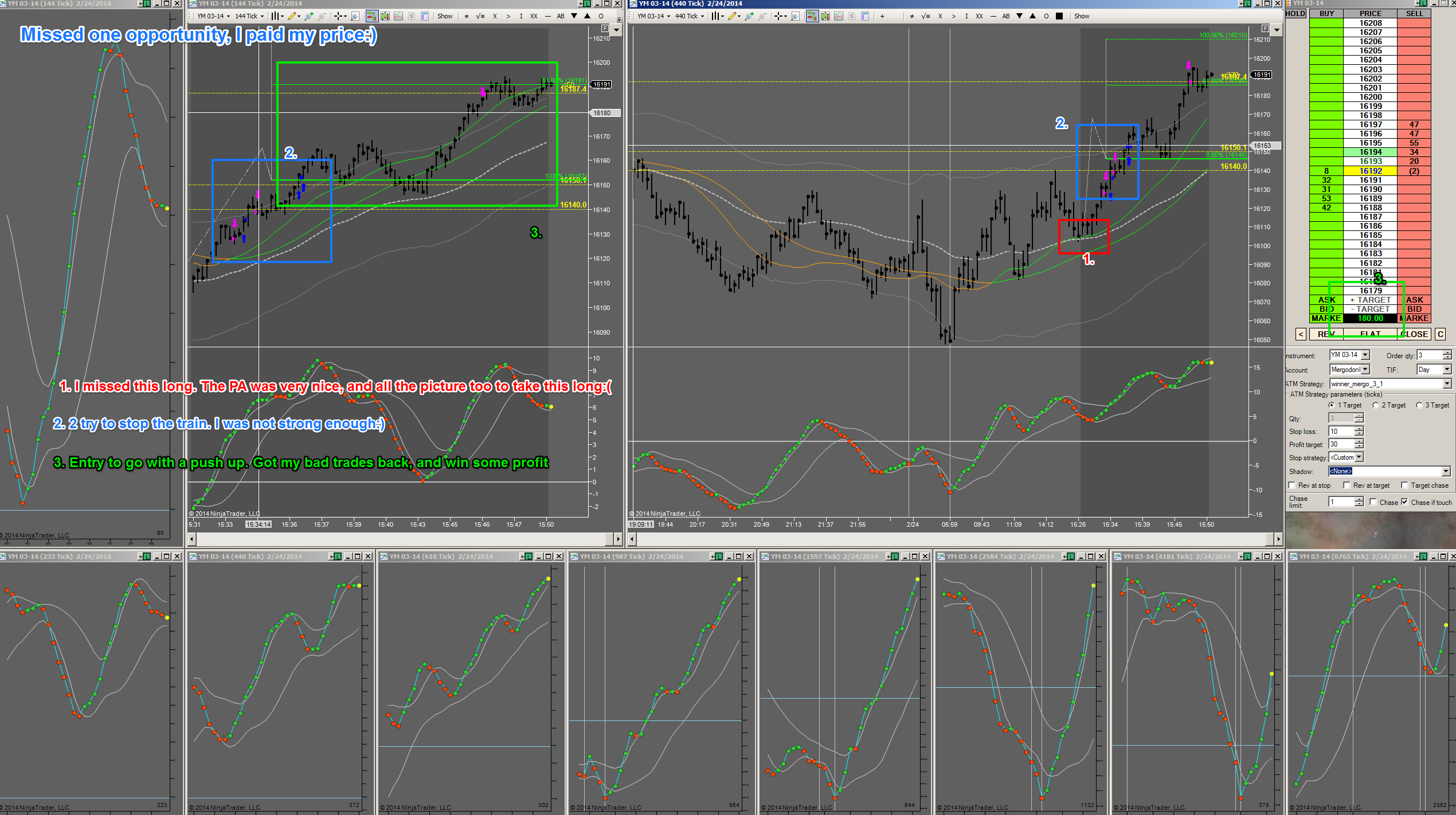Screen dimensions: 1456x815
Task: Click the SELL column header in price ladder
Action: 1414,13
